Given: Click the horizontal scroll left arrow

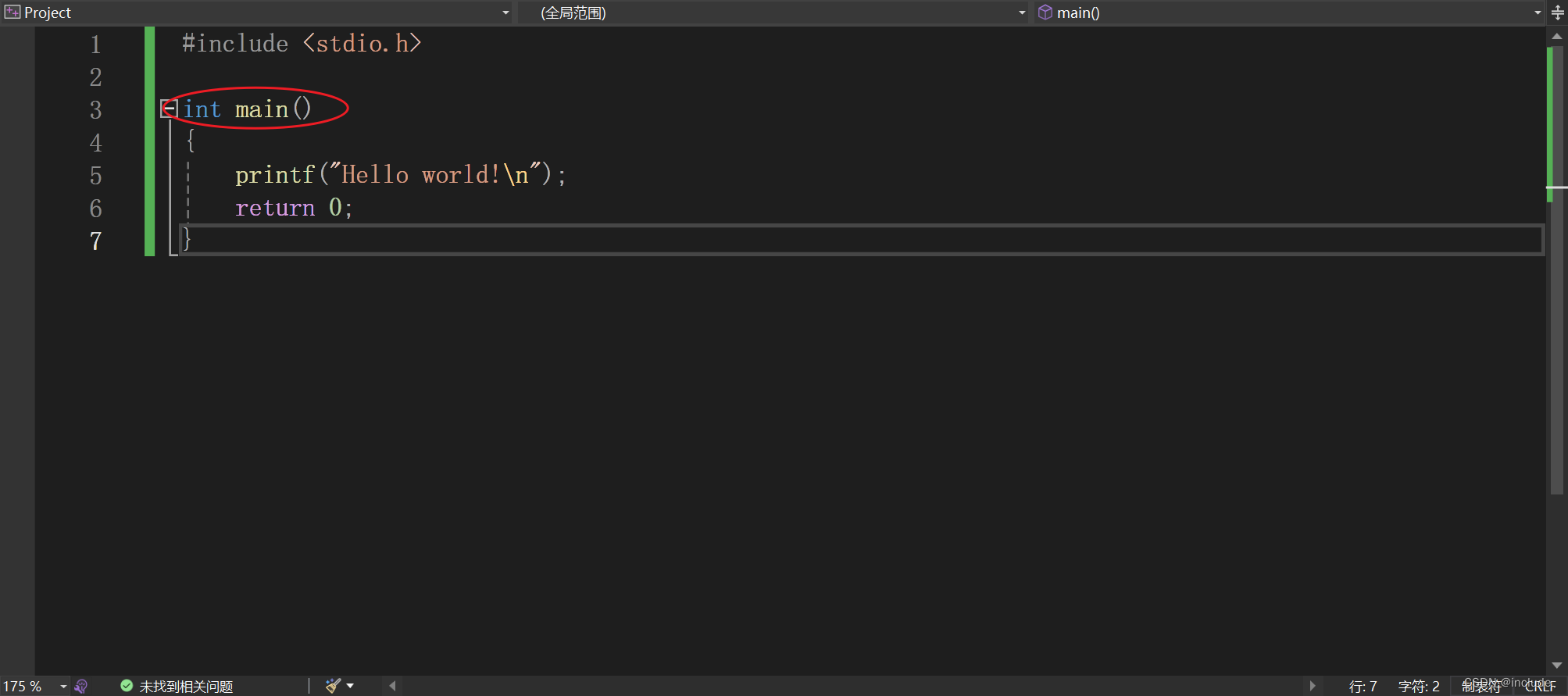Looking at the screenshot, I should click(393, 686).
